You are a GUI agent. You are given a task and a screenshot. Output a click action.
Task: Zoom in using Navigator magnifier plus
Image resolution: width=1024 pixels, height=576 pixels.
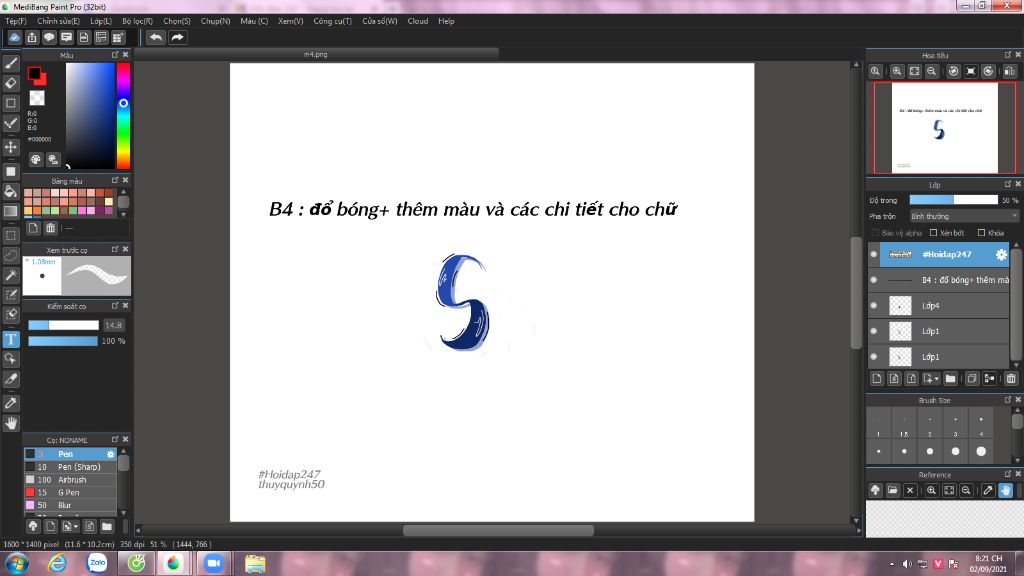(897, 71)
